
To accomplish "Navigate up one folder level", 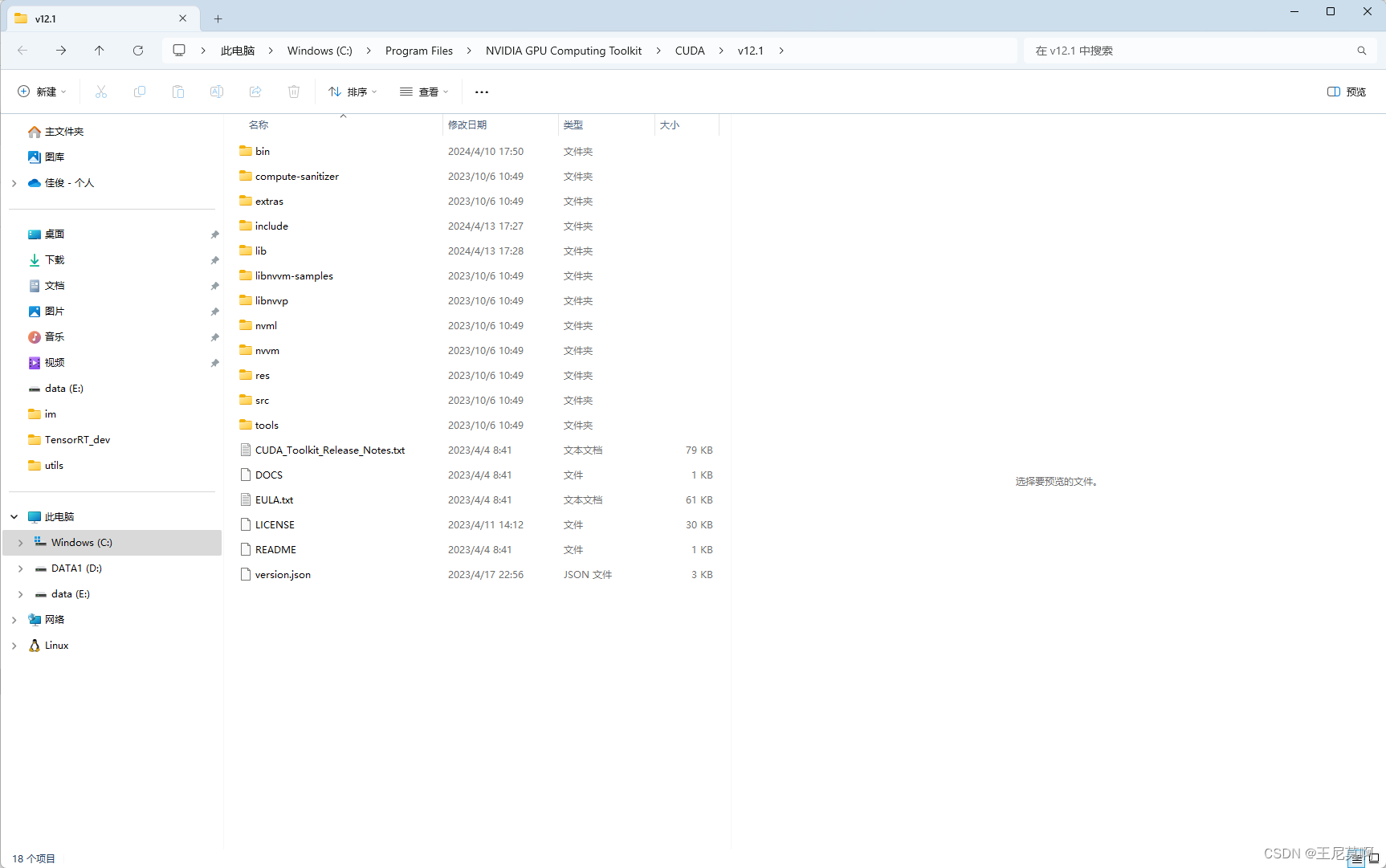I will (100, 51).
